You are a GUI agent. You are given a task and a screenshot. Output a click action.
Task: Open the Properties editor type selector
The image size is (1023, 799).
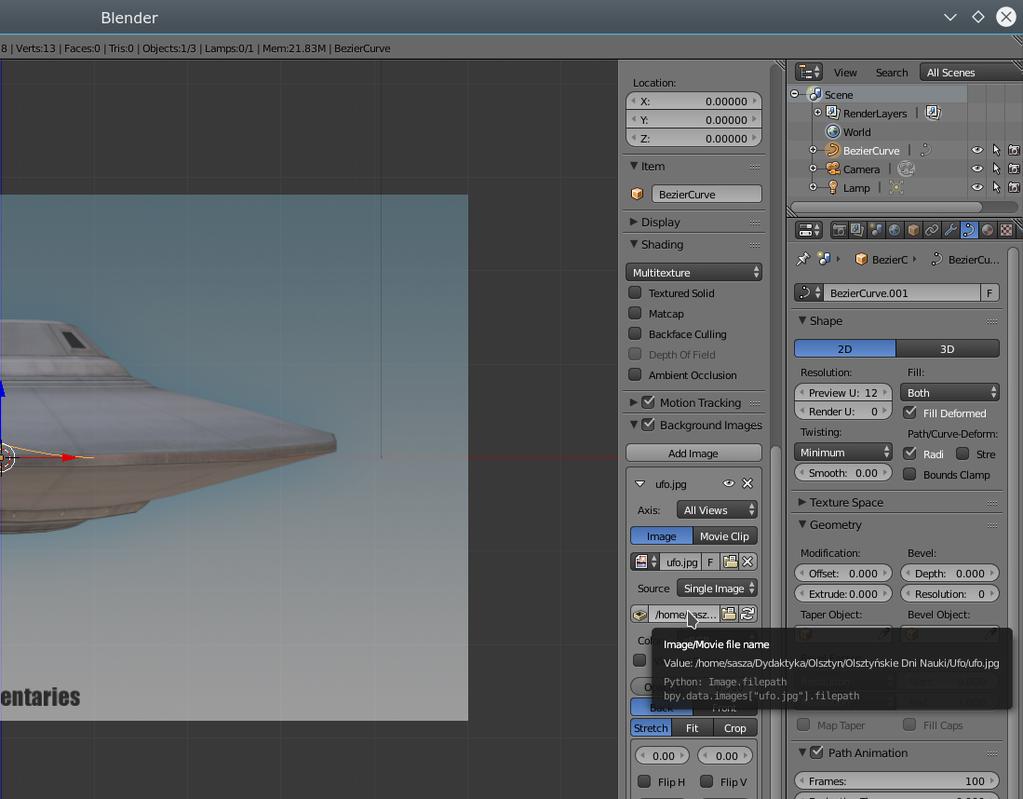809,230
